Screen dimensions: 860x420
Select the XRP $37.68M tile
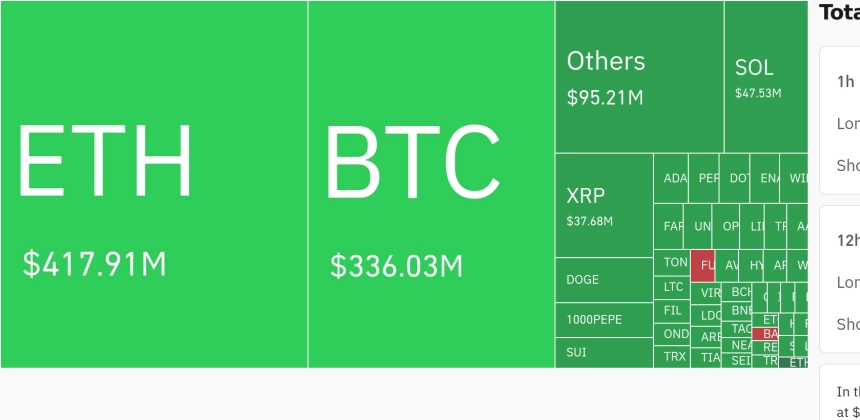click(604, 205)
